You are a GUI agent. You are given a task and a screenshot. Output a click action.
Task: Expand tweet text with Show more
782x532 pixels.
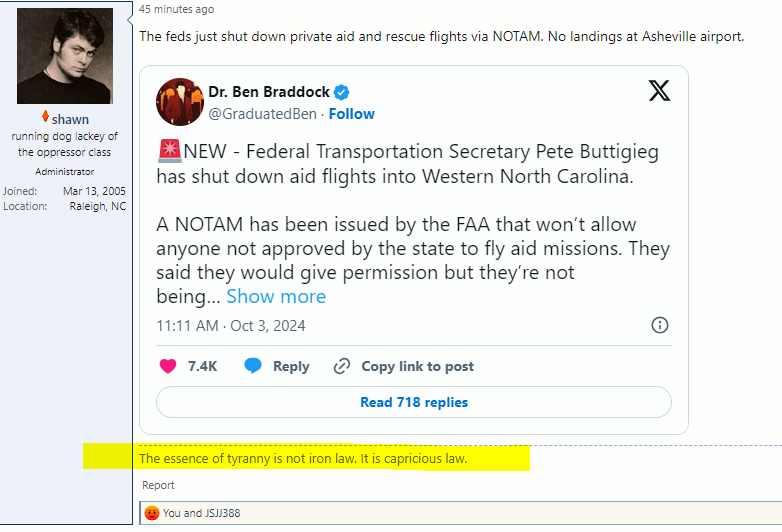276,296
